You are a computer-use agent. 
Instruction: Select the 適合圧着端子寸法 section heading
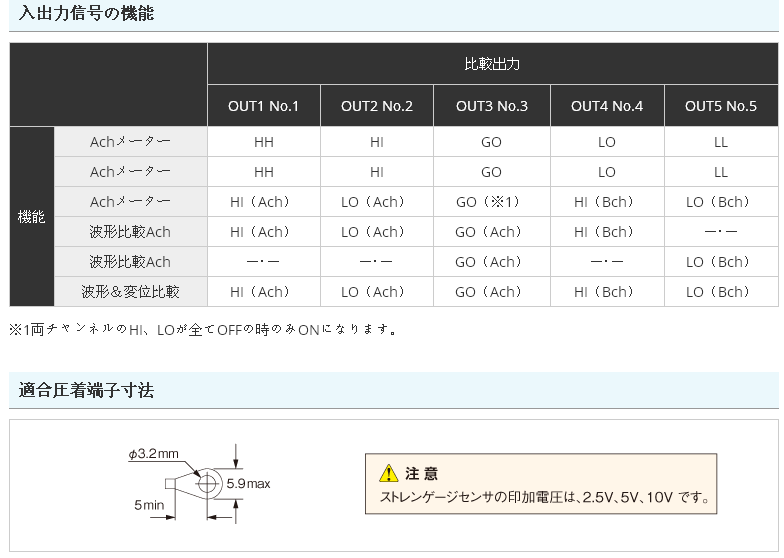pyautogui.click(x=86, y=389)
